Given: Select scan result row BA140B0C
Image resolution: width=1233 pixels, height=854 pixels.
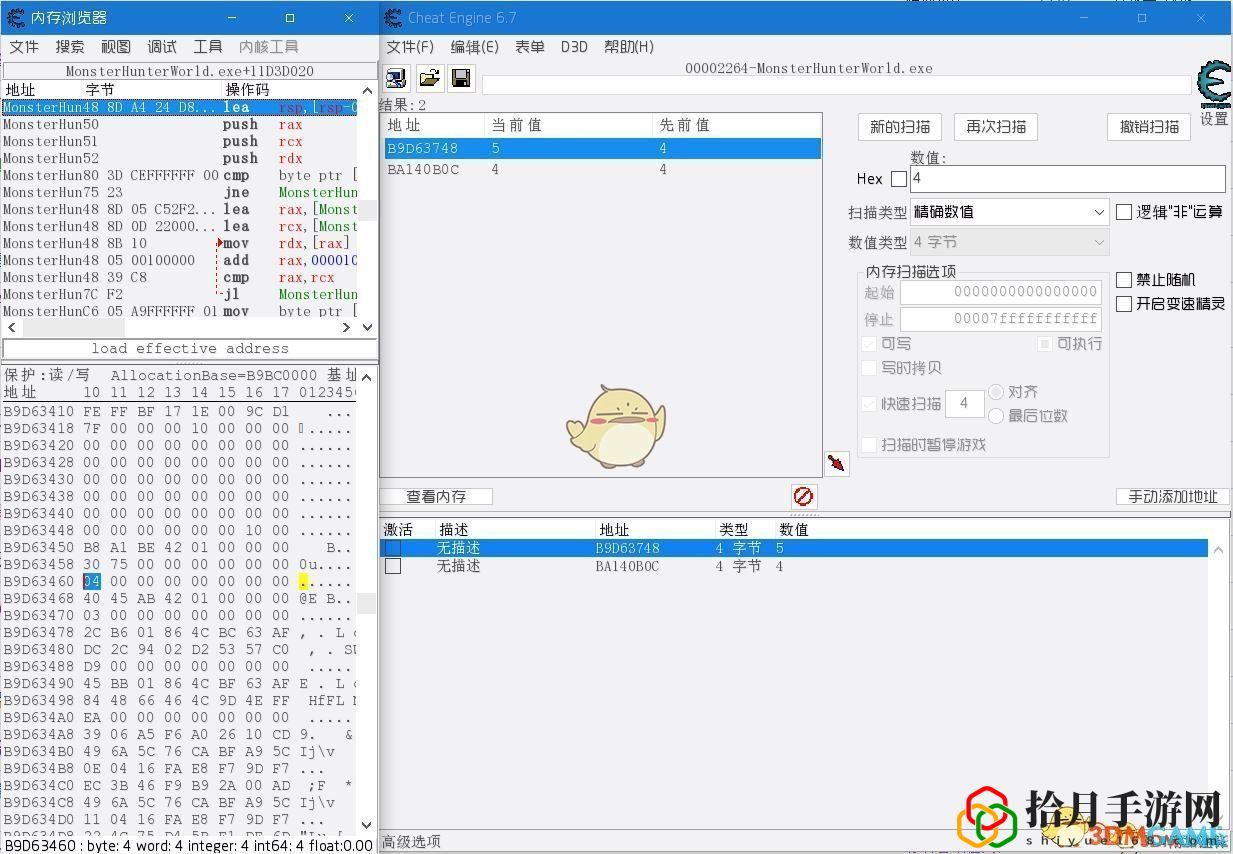Looking at the screenshot, I should click(x=603, y=169).
